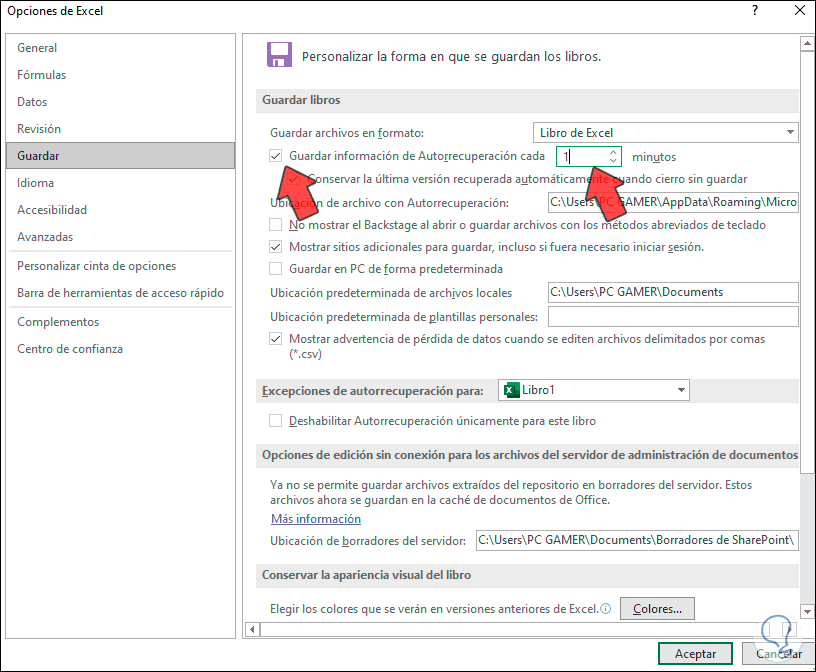Click the Excel workbook icon beside Libro1

coord(512,390)
